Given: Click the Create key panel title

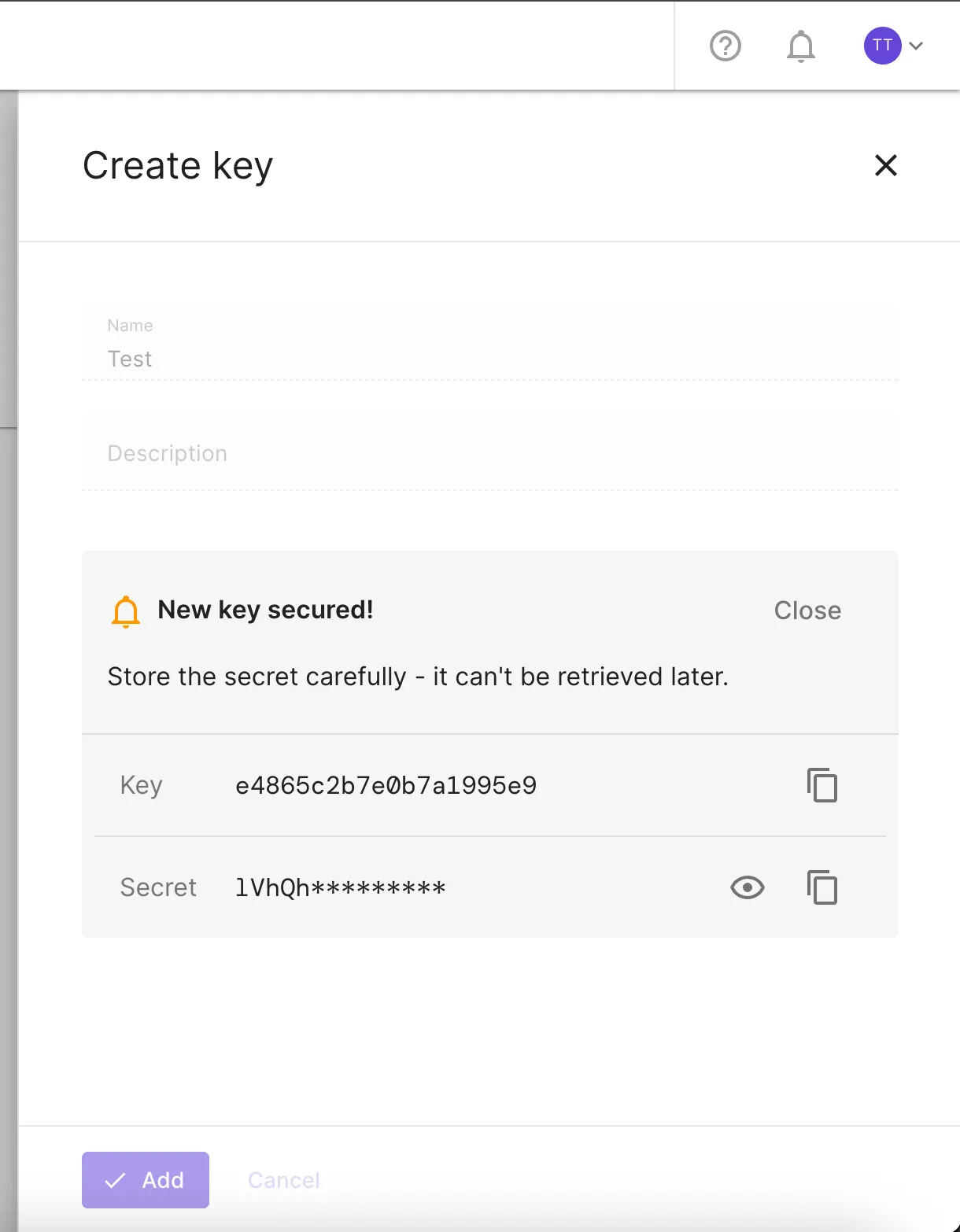Looking at the screenshot, I should point(178,166).
